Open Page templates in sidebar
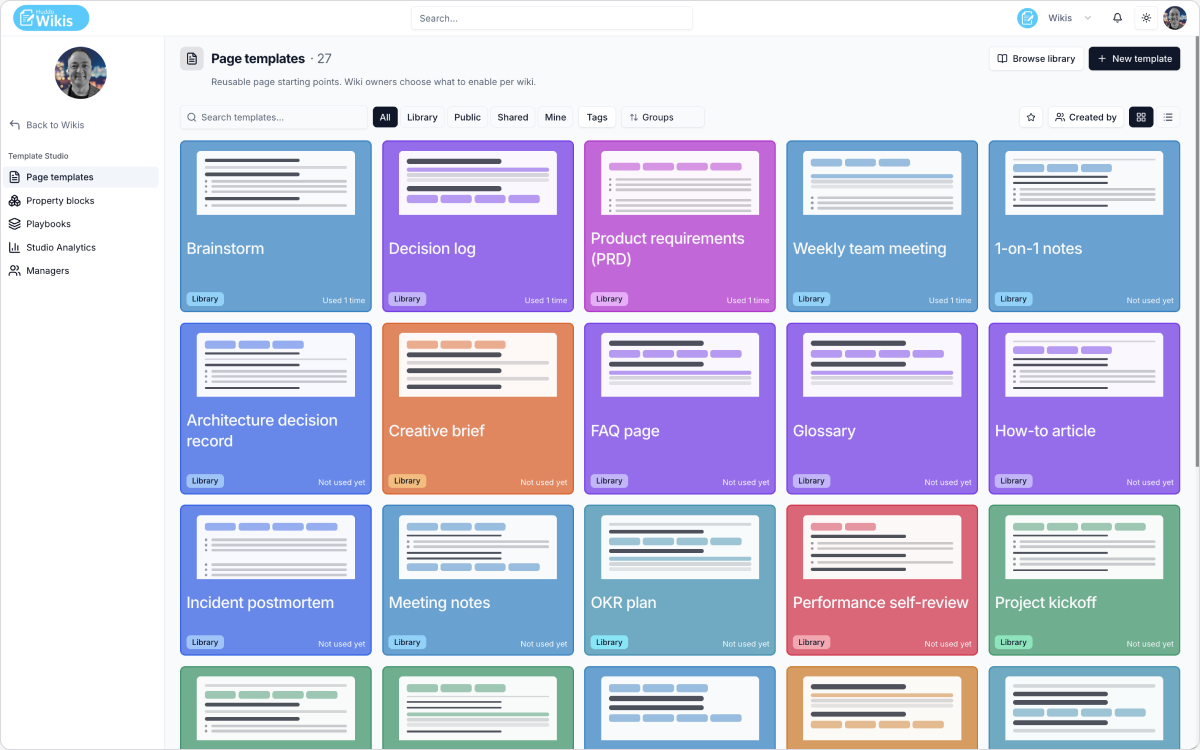Screen dimensions: 1200x750 coord(80,177)
